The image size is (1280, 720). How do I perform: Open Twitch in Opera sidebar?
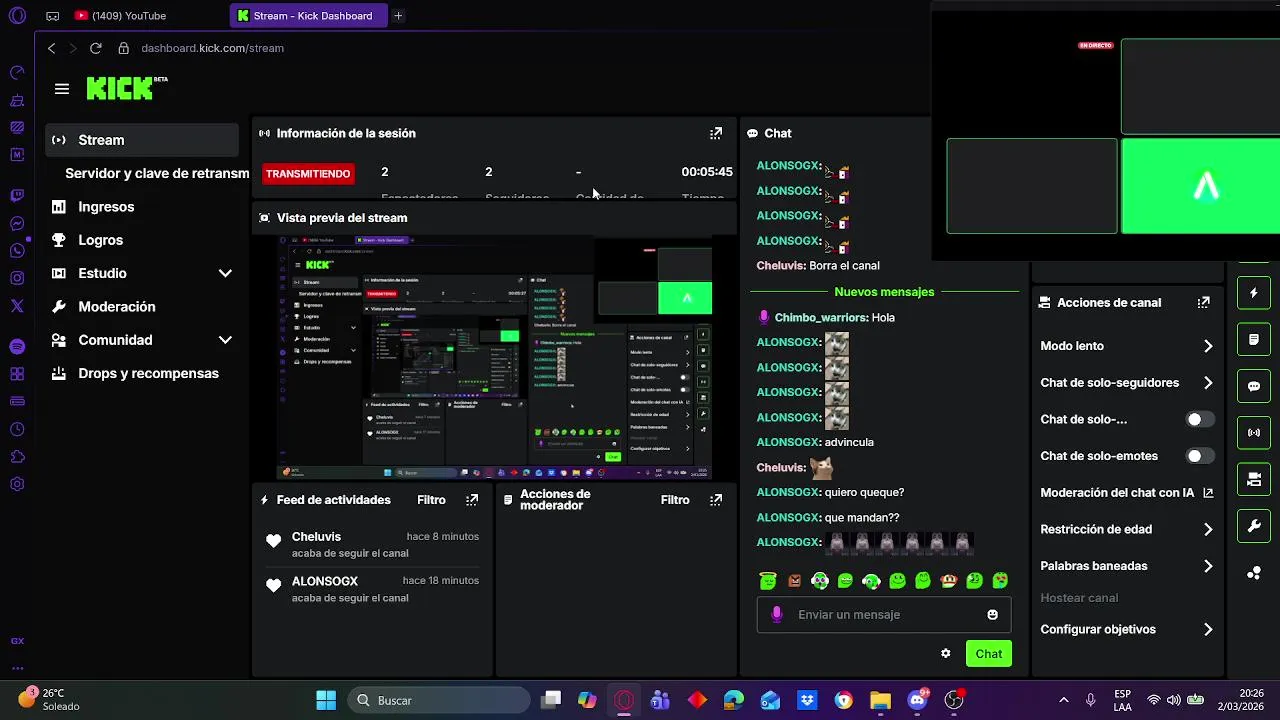click(x=17, y=196)
